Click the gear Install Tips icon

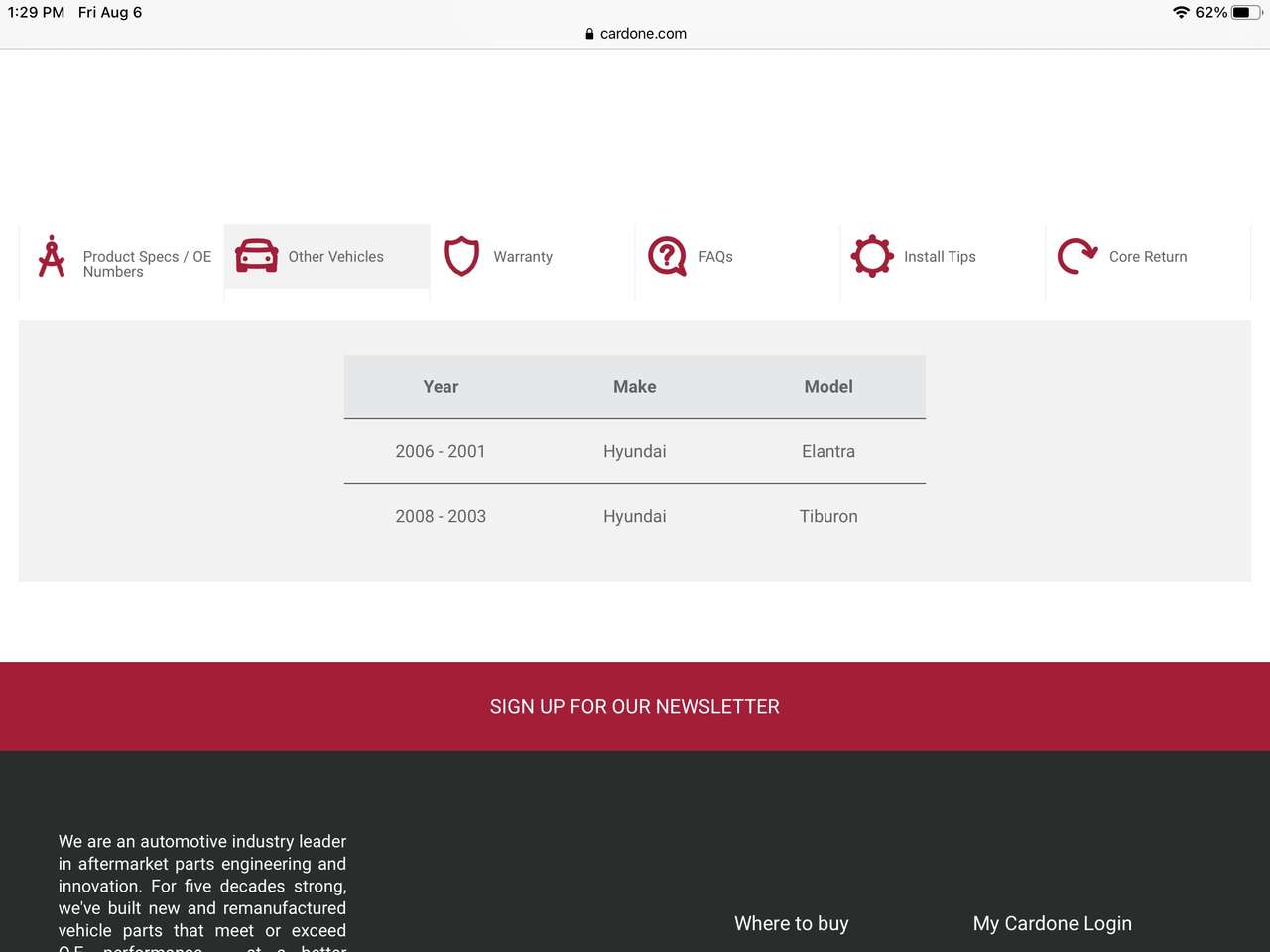[x=872, y=256]
